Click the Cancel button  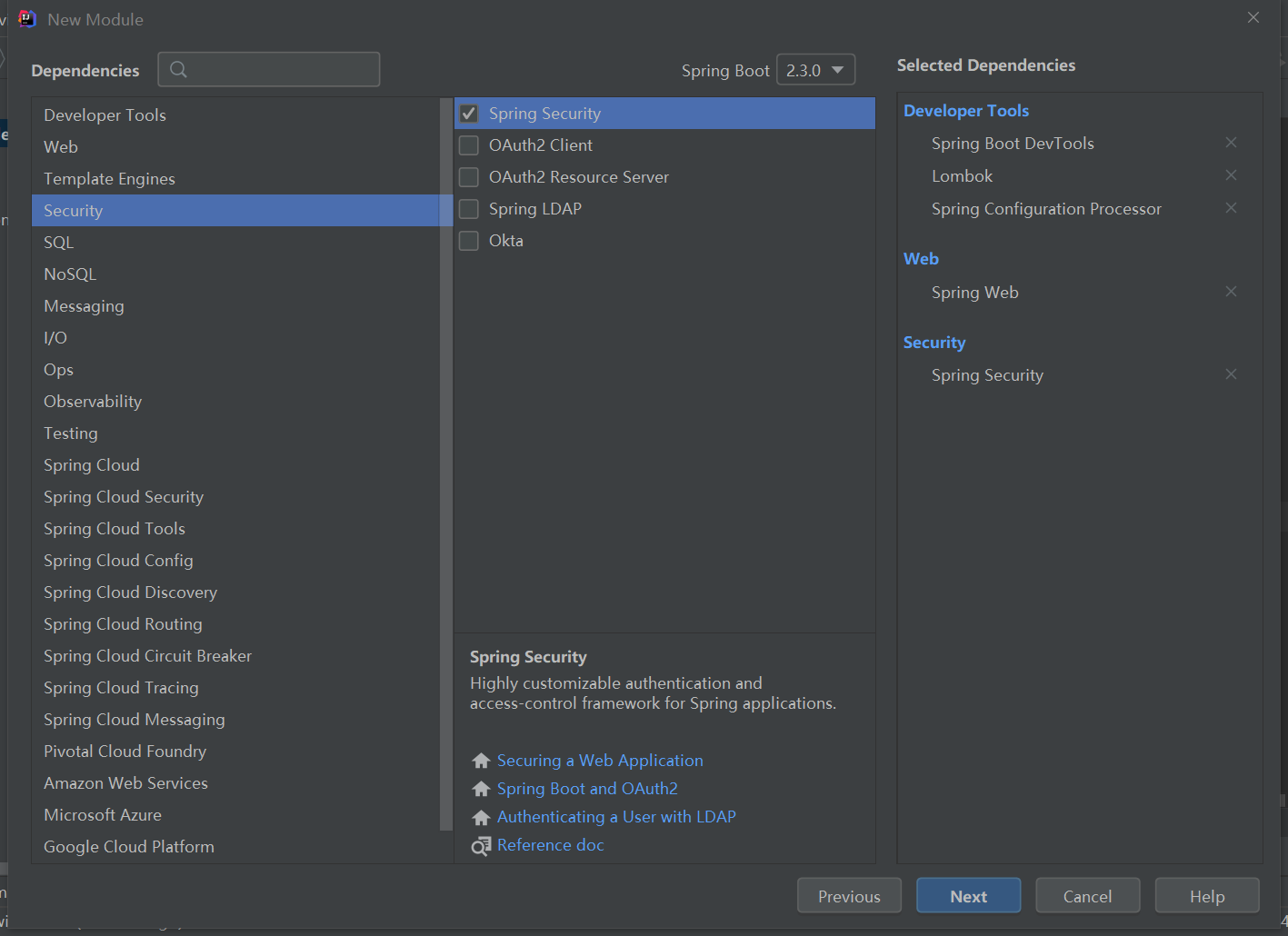tap(1087, 896)
